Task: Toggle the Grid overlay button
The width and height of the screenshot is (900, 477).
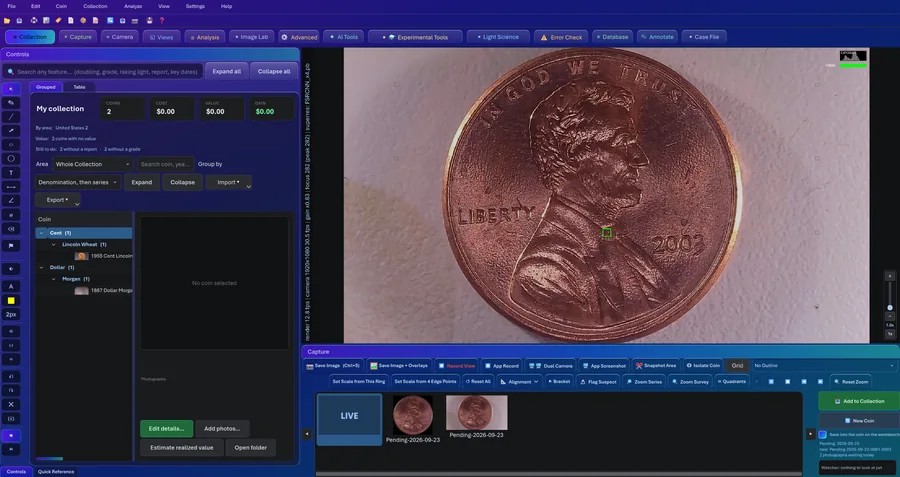Action: point(737,366)
